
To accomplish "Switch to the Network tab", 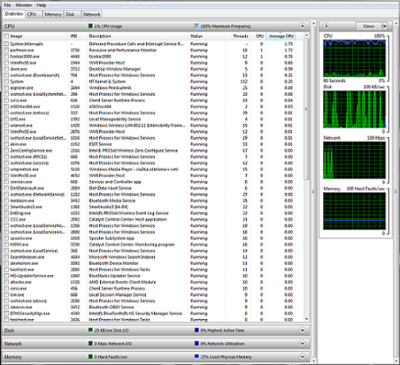I will (x=92, y=14).
